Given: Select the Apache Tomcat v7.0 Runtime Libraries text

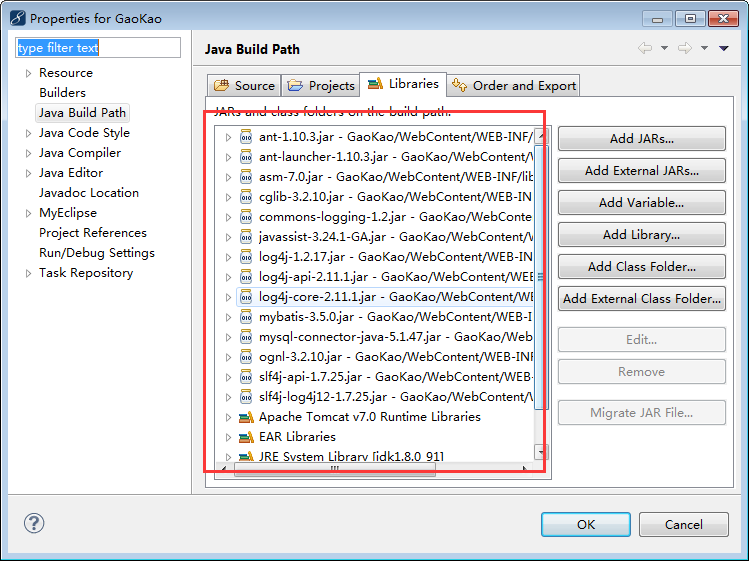Looking at the screenshot, I should (x=370, y=417).
